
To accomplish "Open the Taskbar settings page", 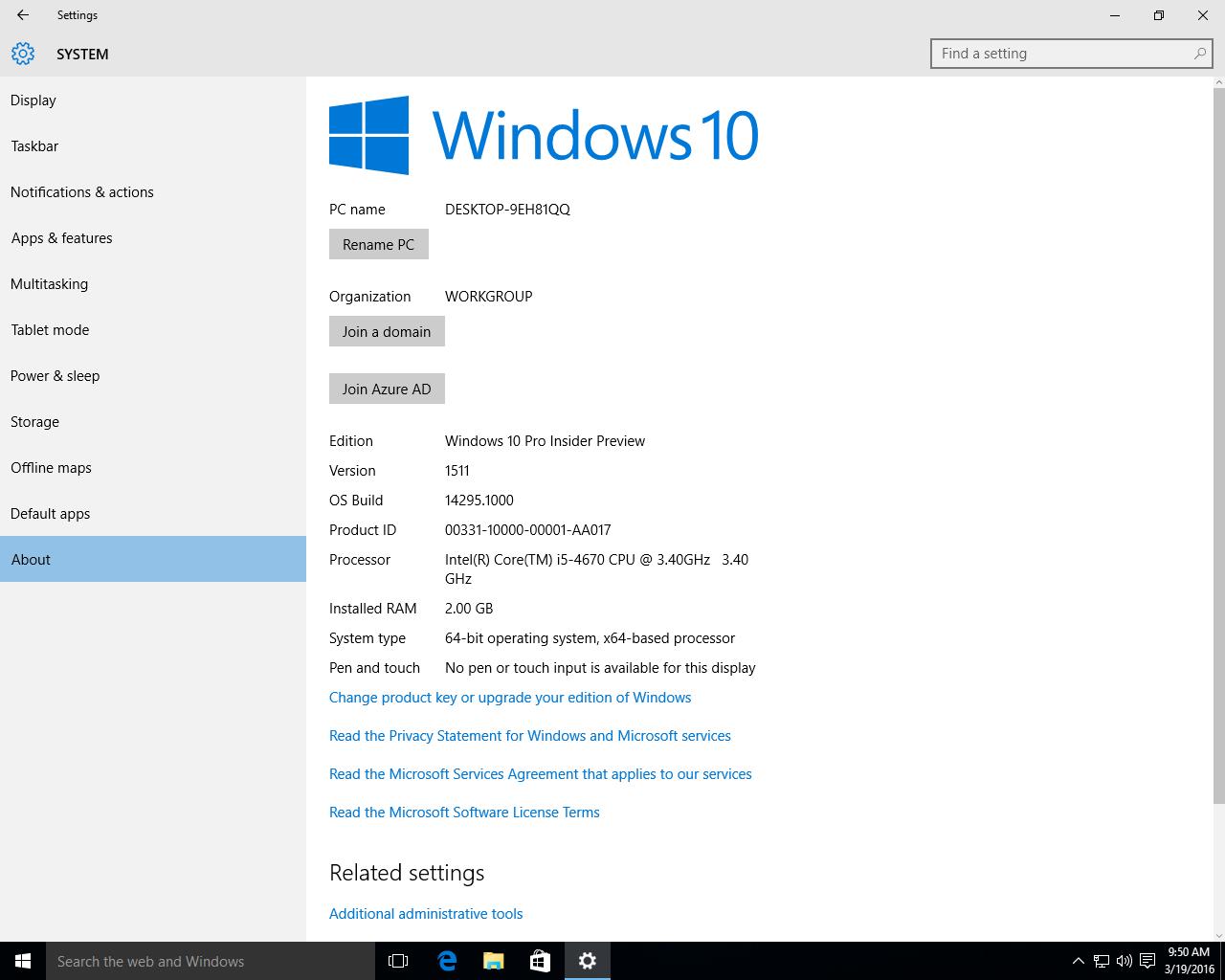I will 153,145.
